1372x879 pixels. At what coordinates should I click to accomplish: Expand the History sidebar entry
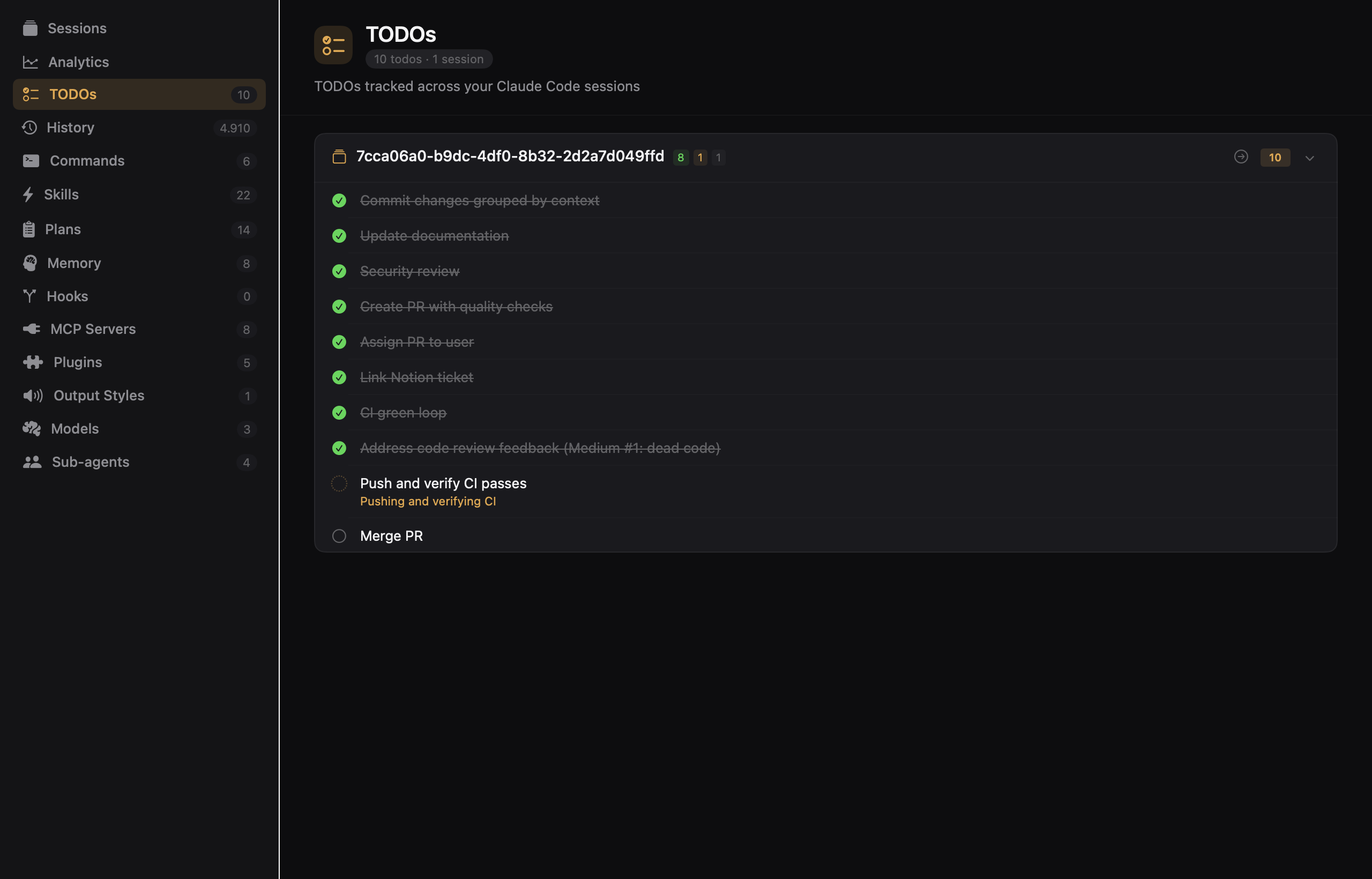tap(70, 127)
